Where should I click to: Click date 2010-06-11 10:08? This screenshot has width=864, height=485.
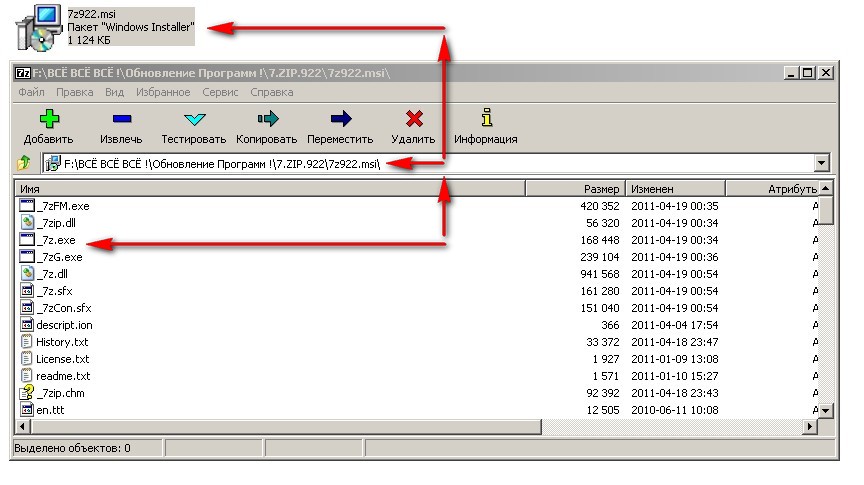(674, 410)
